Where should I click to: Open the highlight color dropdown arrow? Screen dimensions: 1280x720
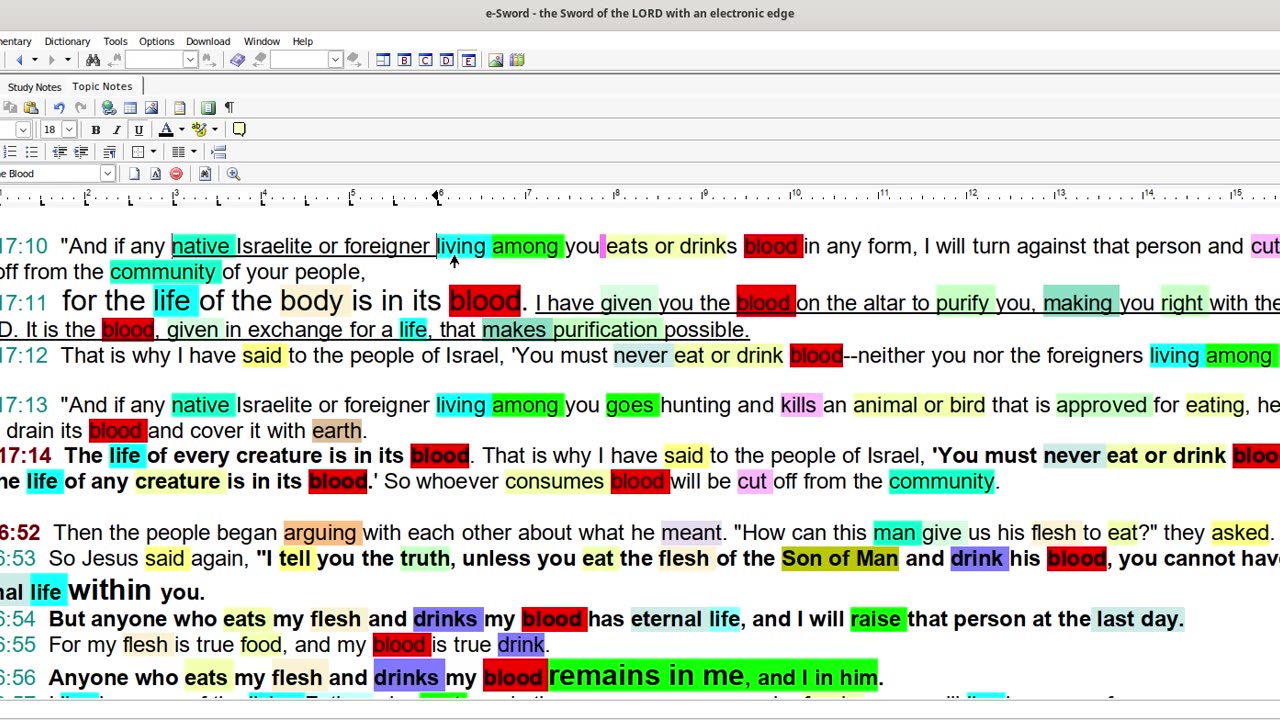(214, 130)
